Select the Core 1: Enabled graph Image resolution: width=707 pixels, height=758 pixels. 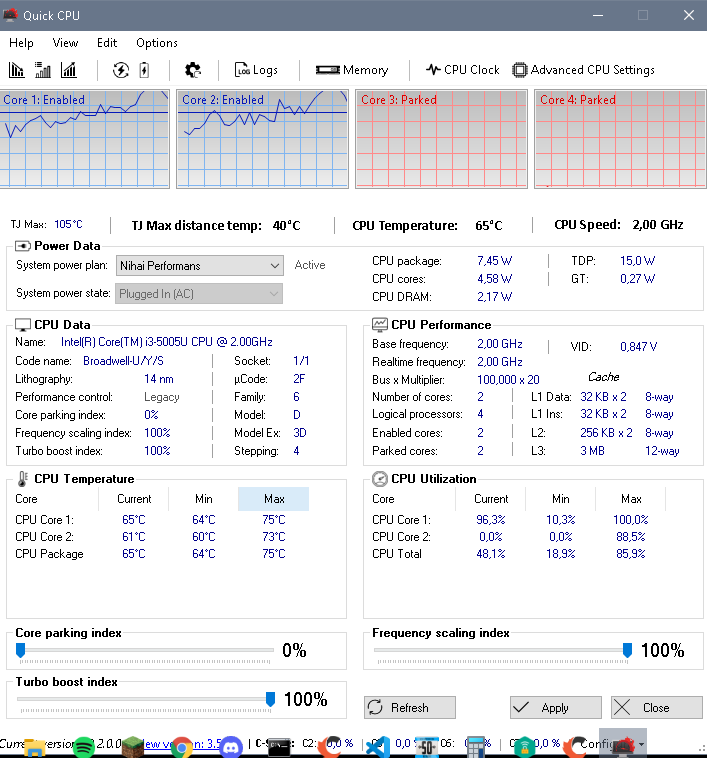tap(85, 139)
